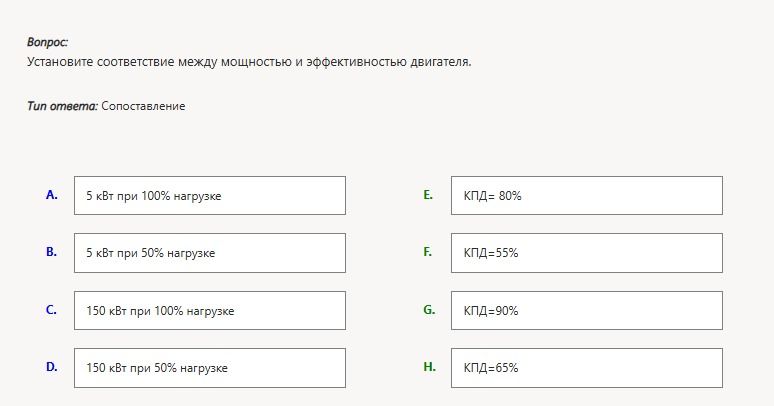Click the 'Тип ответа:' label

click(63, 106)
